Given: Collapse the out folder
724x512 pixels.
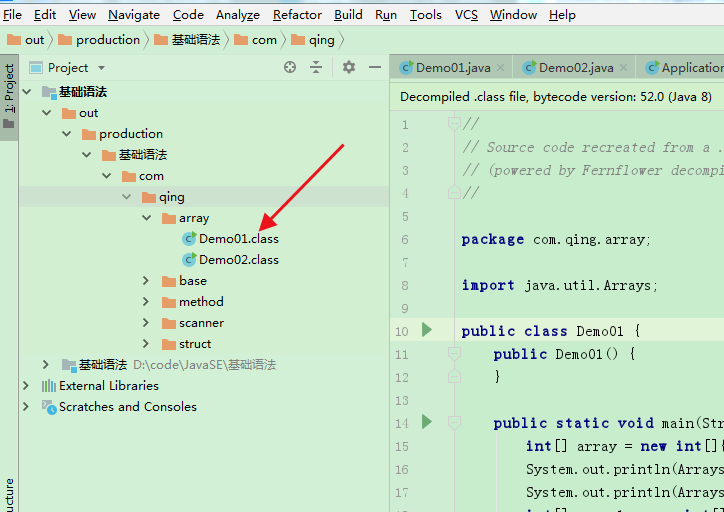Looking at the screenshot, I should [47, 113].
